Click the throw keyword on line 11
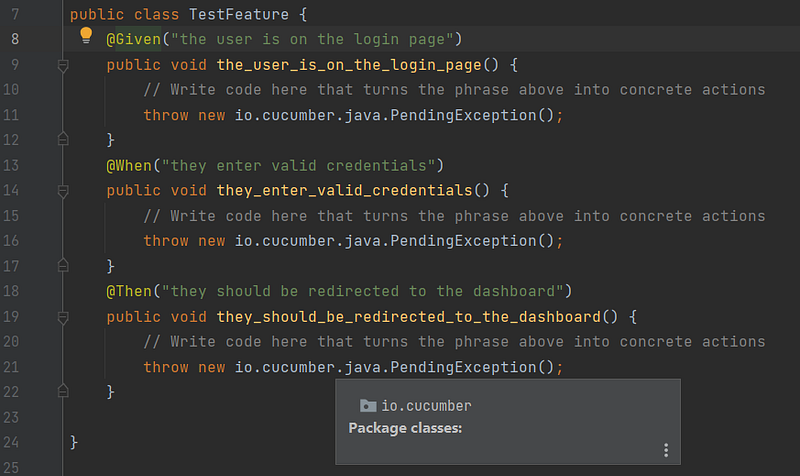800x476 pixels. [166, 115]
